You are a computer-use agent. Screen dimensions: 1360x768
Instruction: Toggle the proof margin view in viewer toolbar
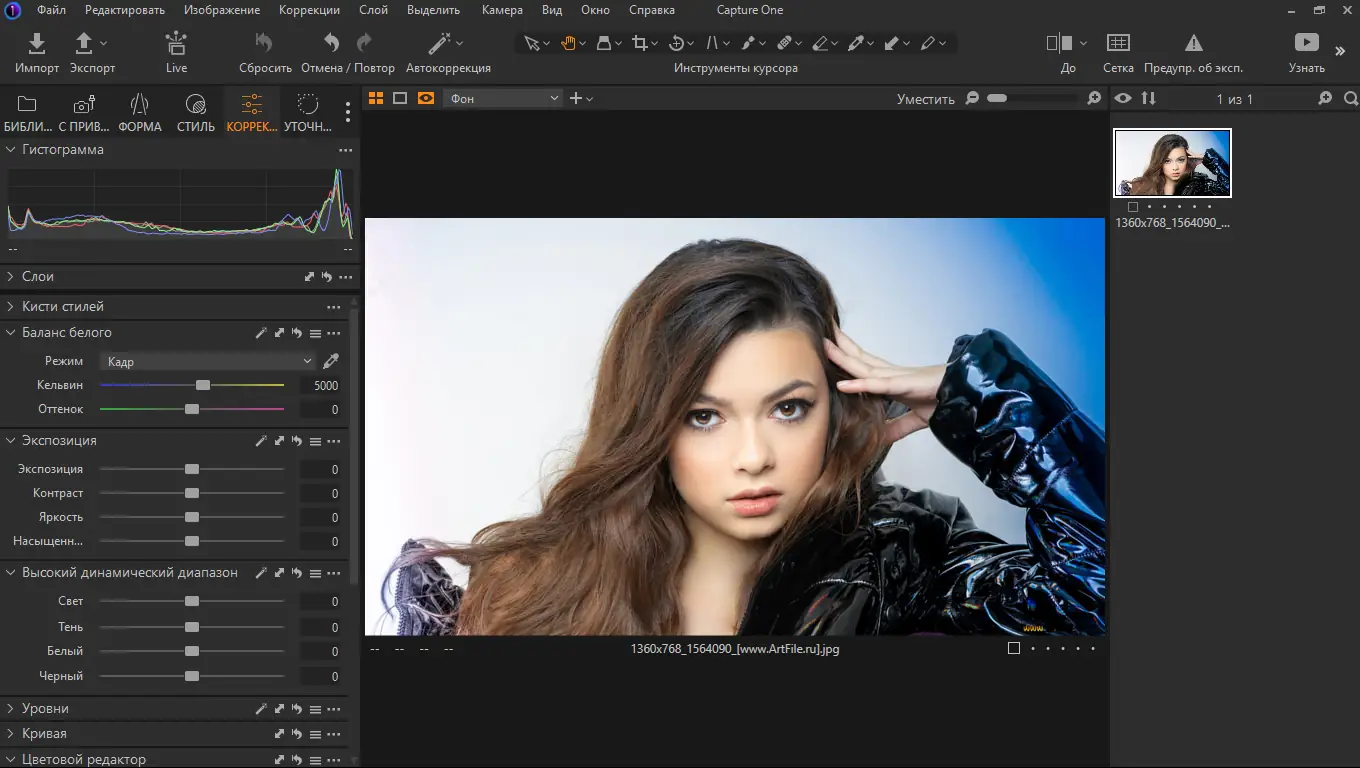(x=400, y=97)
